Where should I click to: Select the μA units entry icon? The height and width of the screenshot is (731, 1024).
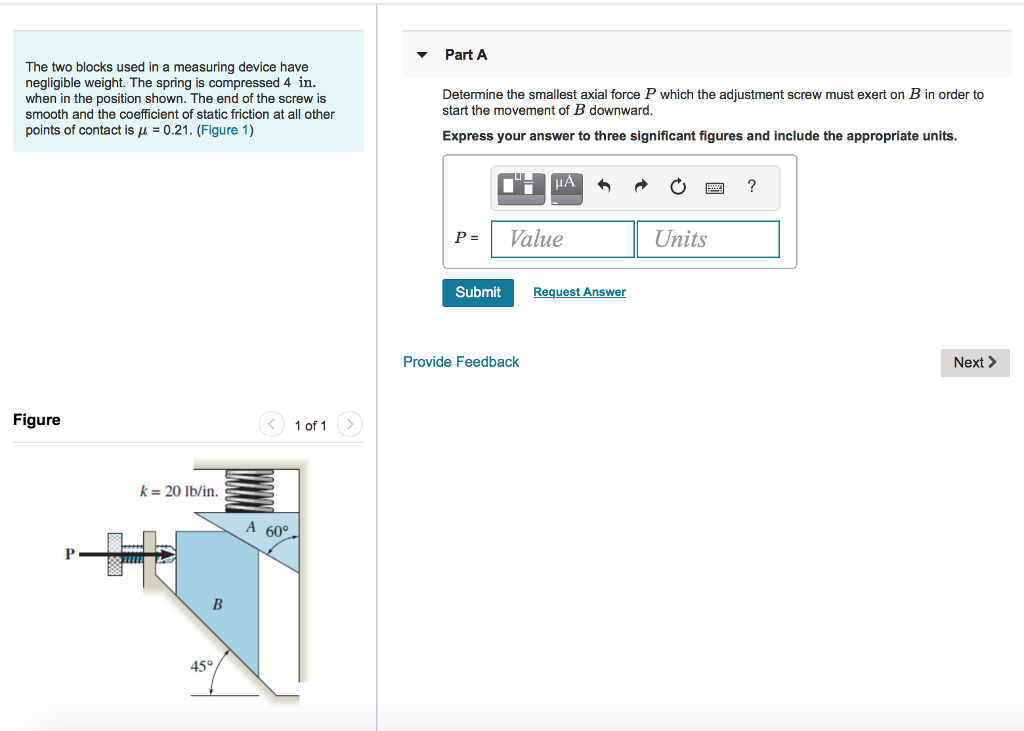(x=564, y=187)
